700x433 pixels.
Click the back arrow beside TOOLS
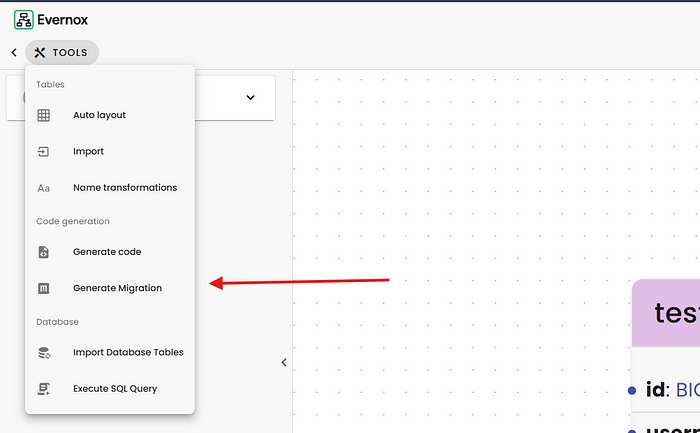[x=14, y=53]
